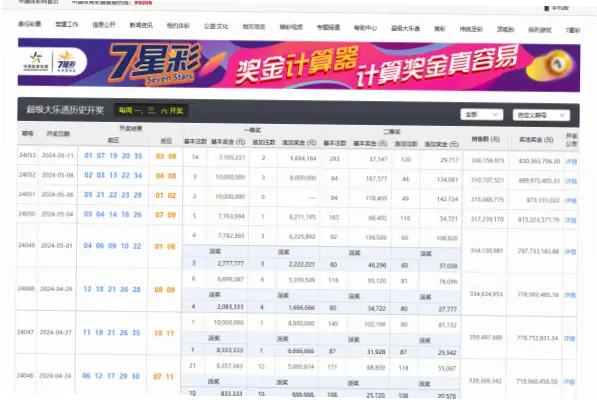Select draw number 24047 cell

point(26,332)
